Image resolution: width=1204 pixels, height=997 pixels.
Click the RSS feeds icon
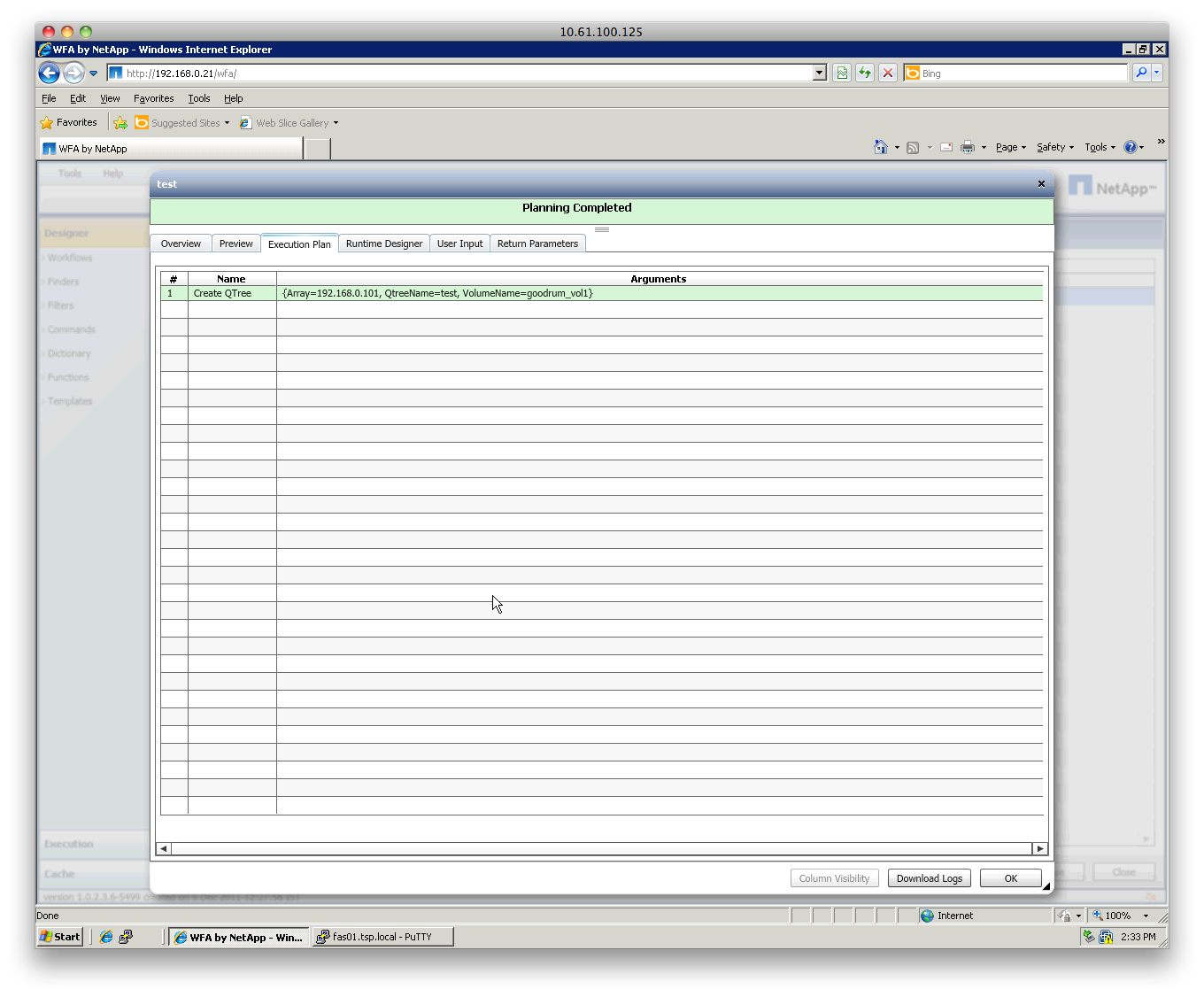coord(913,147)
